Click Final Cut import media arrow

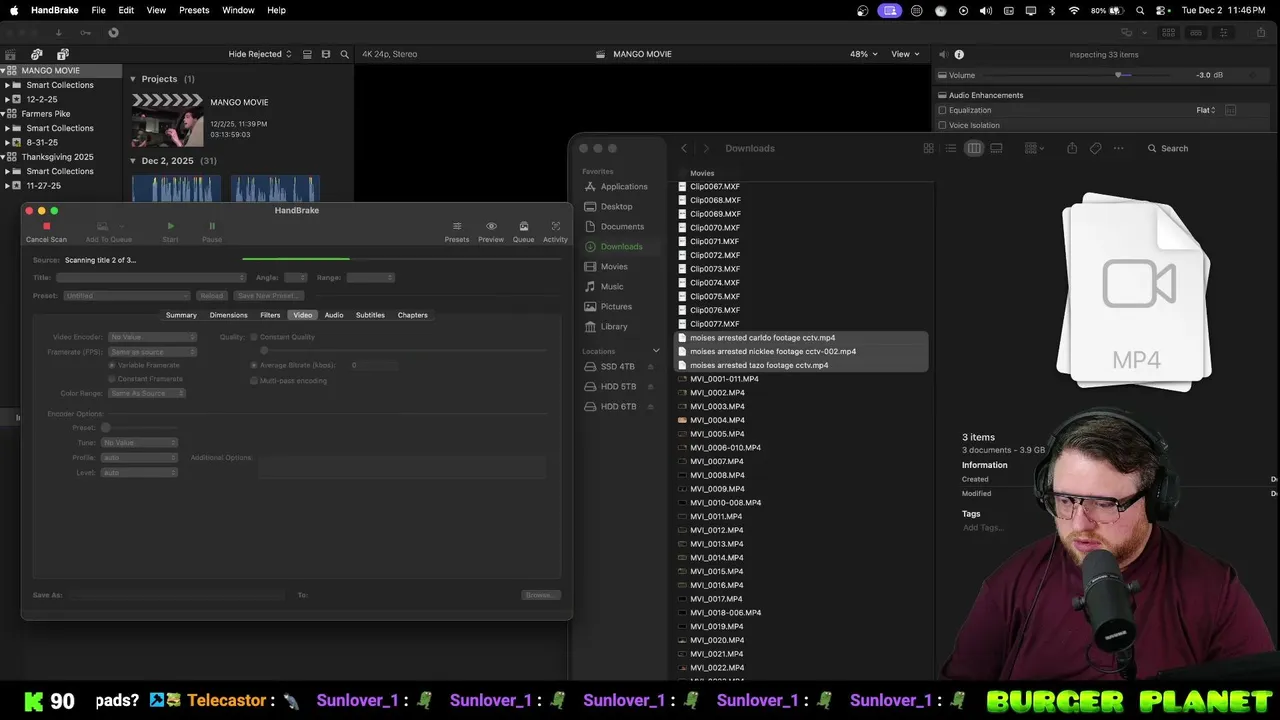coord(58,32)
